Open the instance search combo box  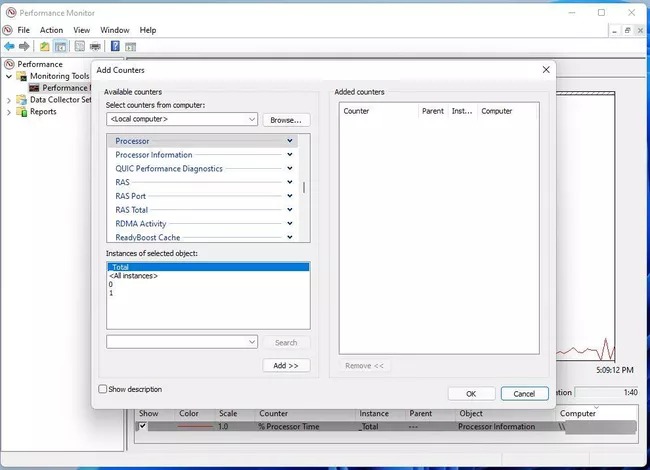point(182,342)
